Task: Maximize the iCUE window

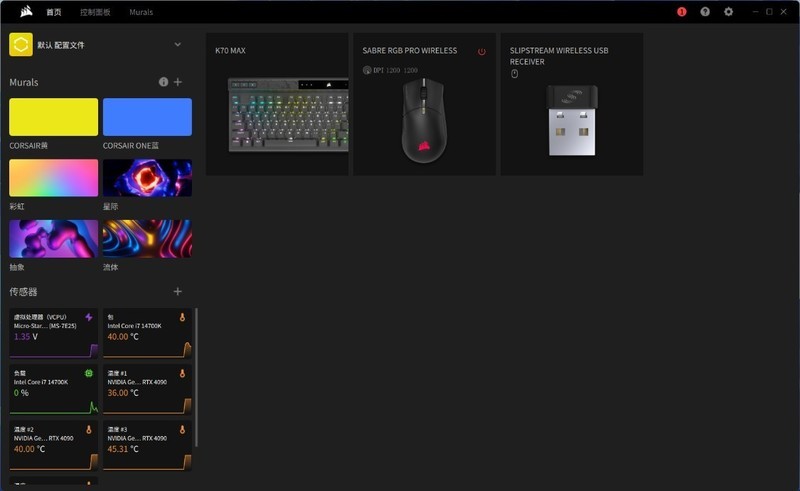Action: pos(769,12)
